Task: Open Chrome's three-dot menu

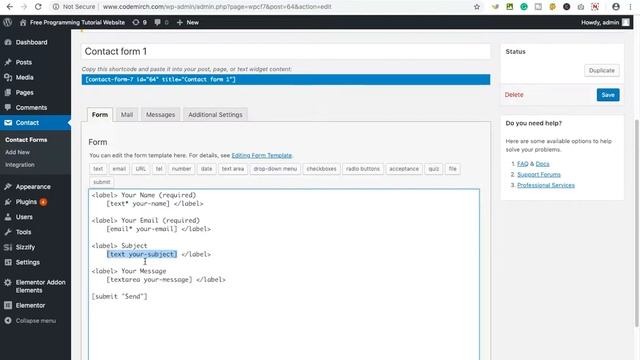Action: [630, 7]
